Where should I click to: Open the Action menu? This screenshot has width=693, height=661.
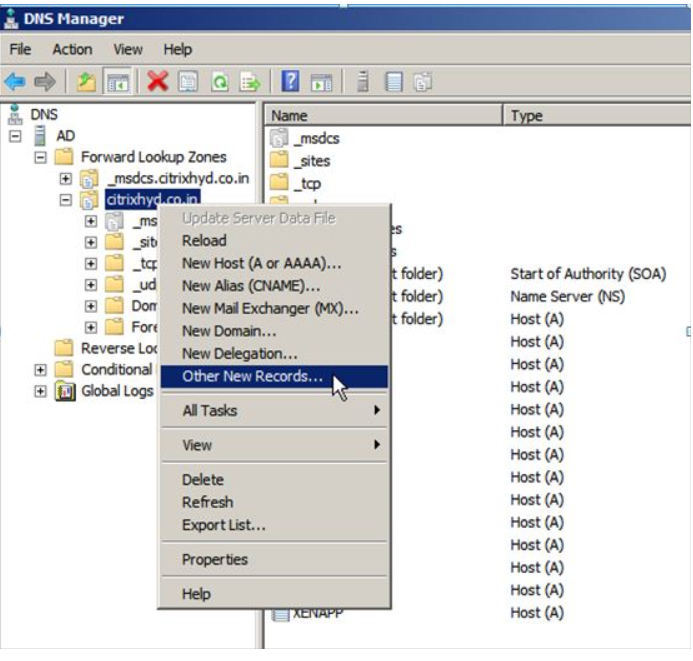click(72, 49)
